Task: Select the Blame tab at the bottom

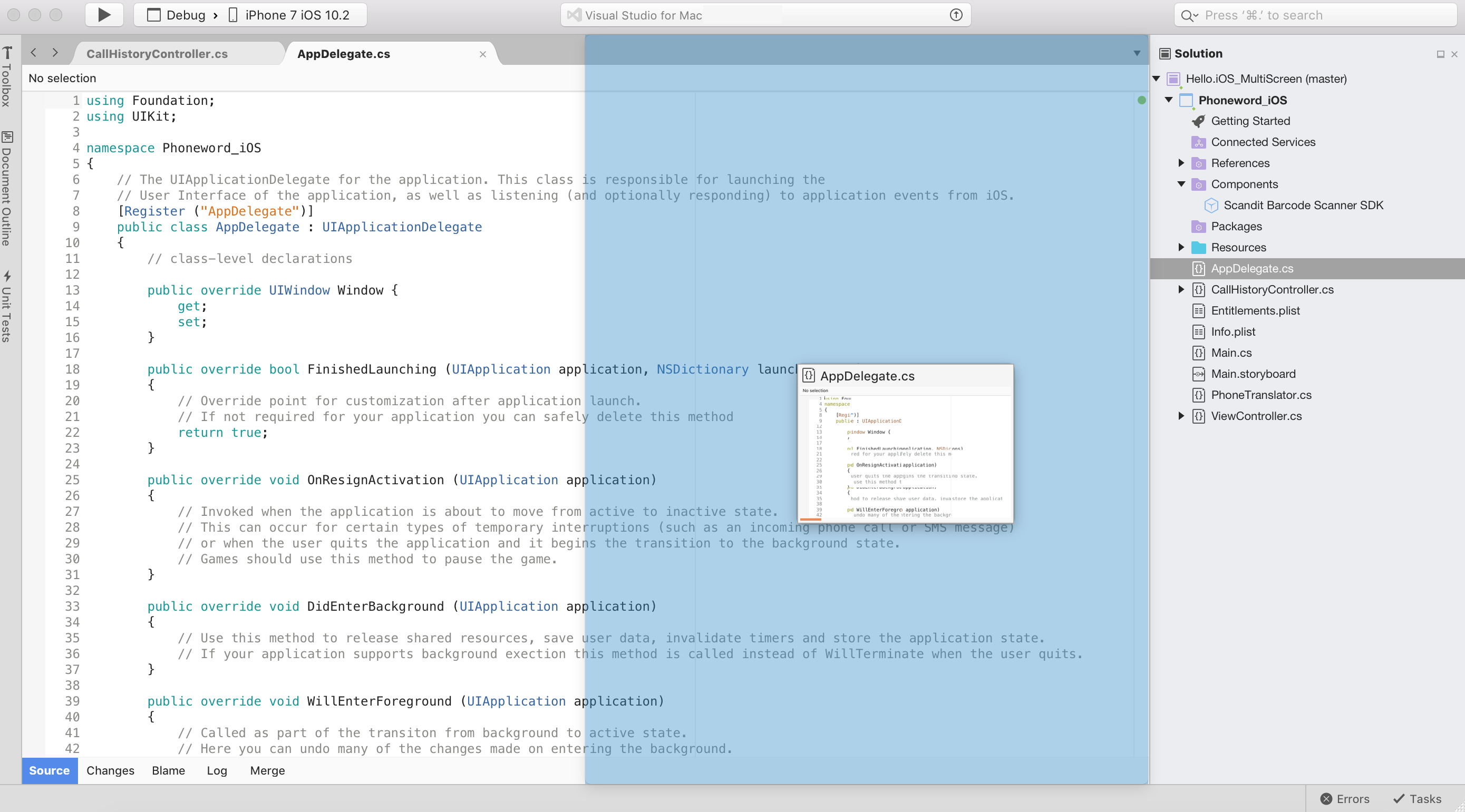Action: pos(168,771)
